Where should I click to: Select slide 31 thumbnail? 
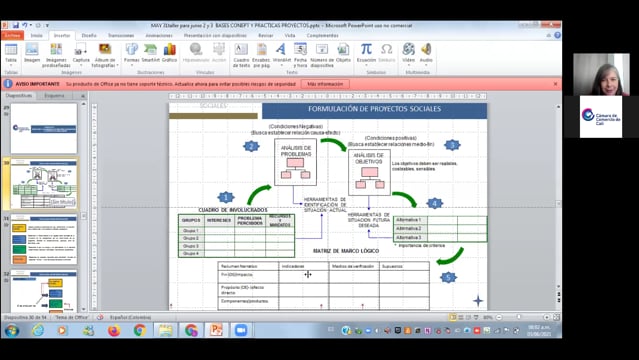click(44, 240)
